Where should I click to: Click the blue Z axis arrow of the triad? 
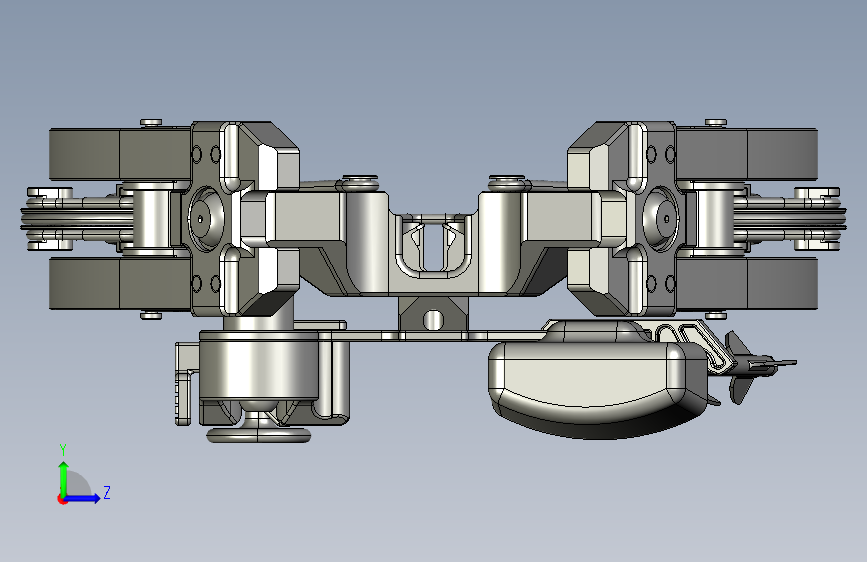83,498
